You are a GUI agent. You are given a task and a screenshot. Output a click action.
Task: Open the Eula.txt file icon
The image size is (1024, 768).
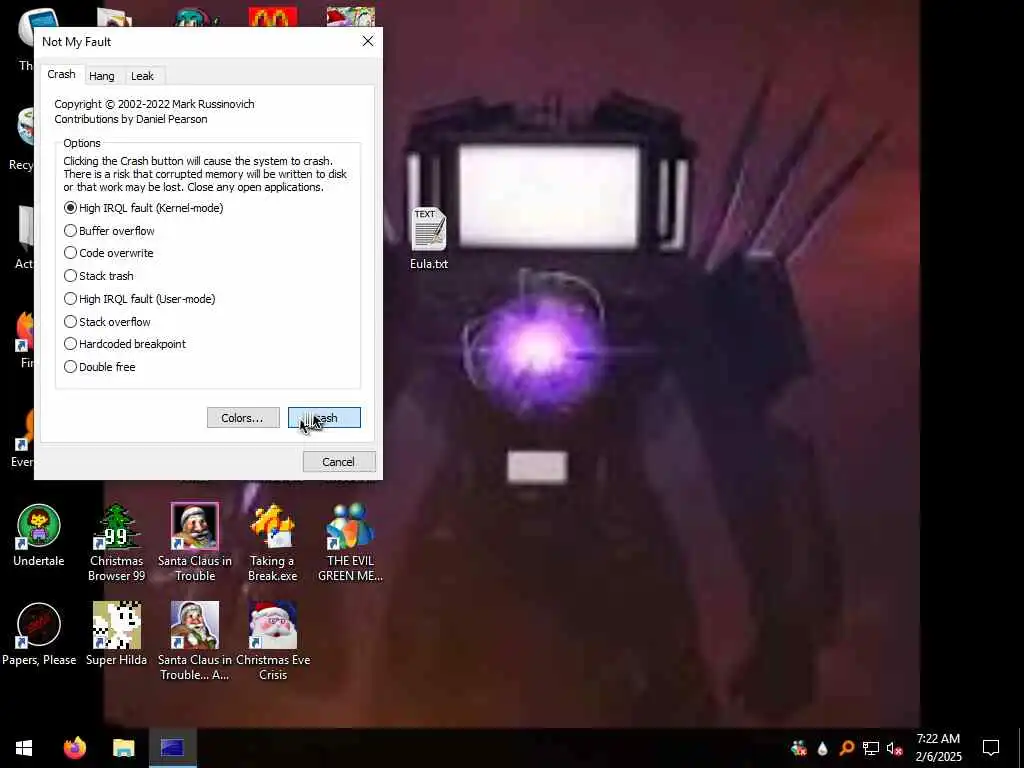pos(429,239)
